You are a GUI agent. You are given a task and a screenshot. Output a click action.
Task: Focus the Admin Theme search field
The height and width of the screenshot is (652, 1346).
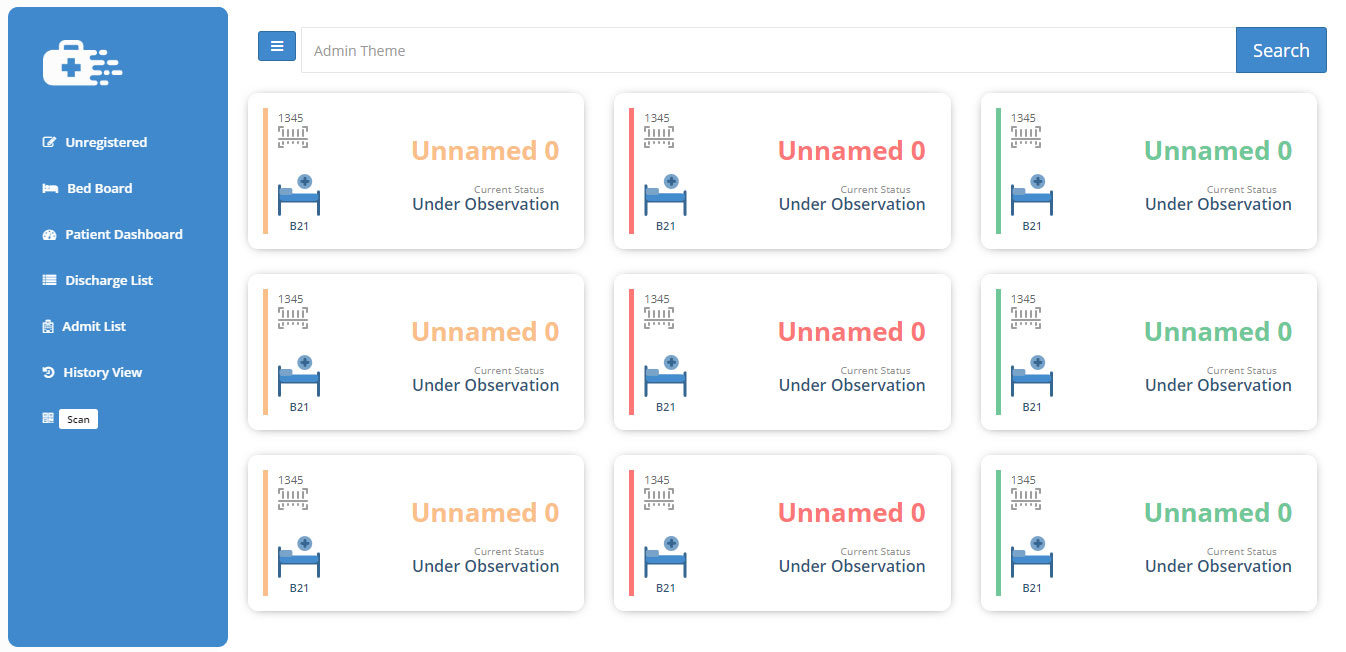click(768, 50)
